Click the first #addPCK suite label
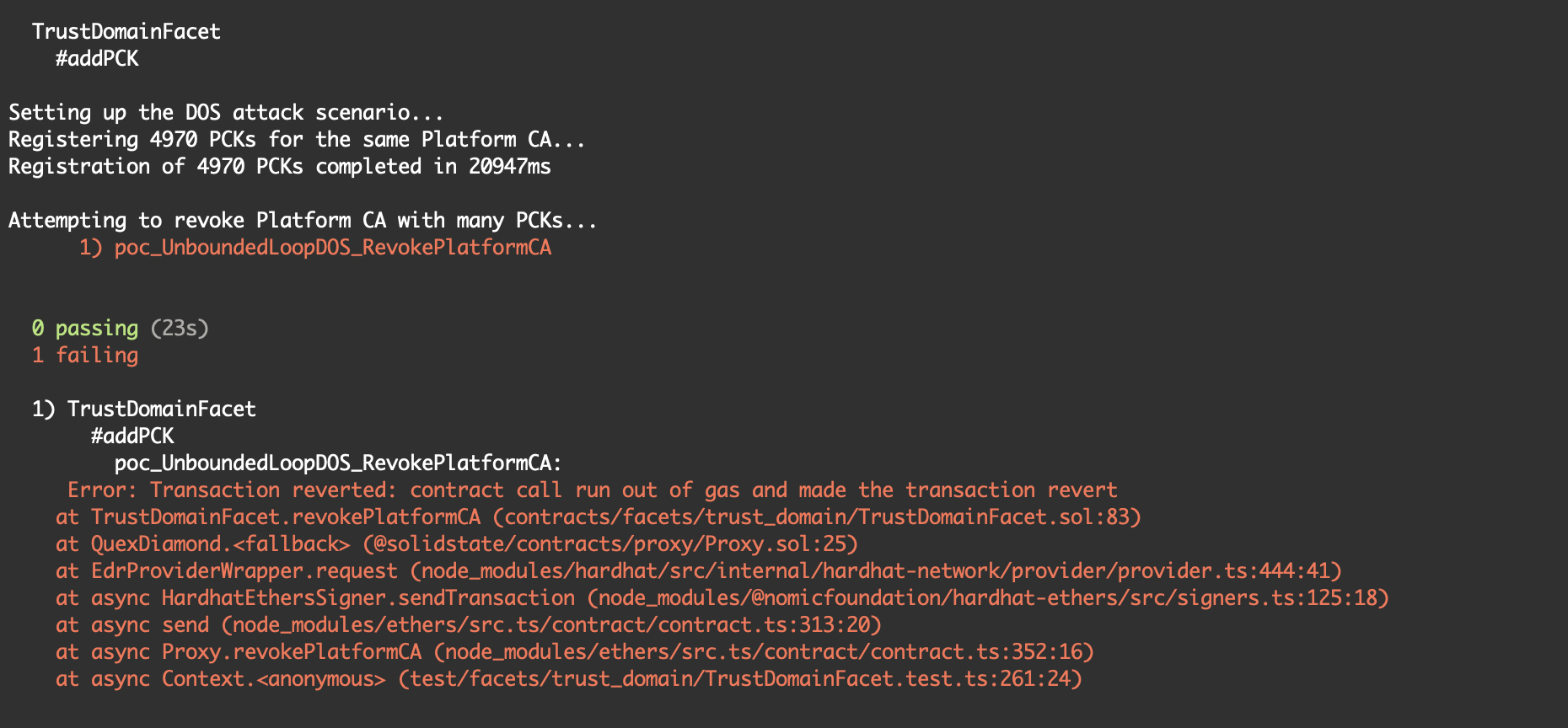The width and height of the screenshot is (1568, 728). point(97,58)
